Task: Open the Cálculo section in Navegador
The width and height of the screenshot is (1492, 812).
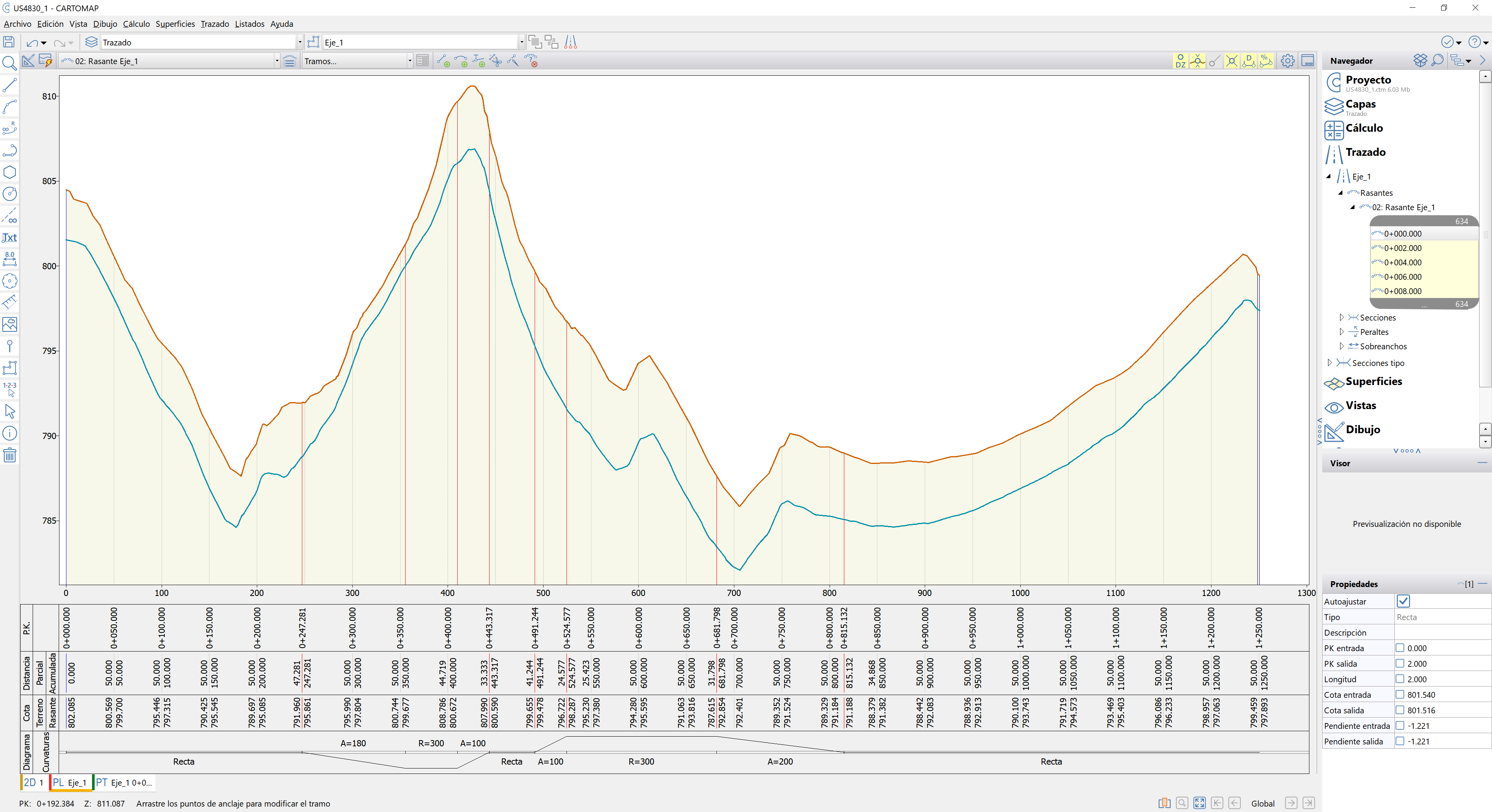Action: (1363, 128)
